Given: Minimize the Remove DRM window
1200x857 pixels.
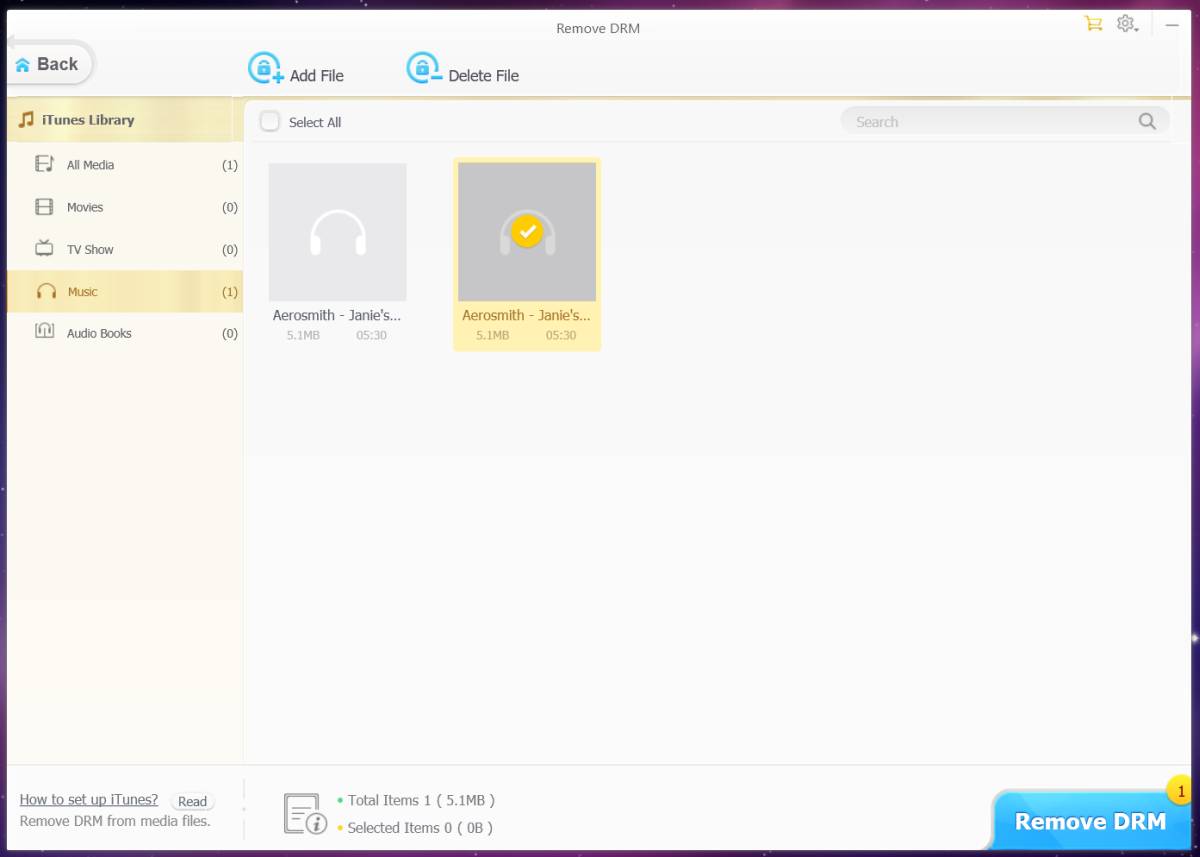Looking at the screenshot, I should pyautogui.click(x=1172, y=24).
